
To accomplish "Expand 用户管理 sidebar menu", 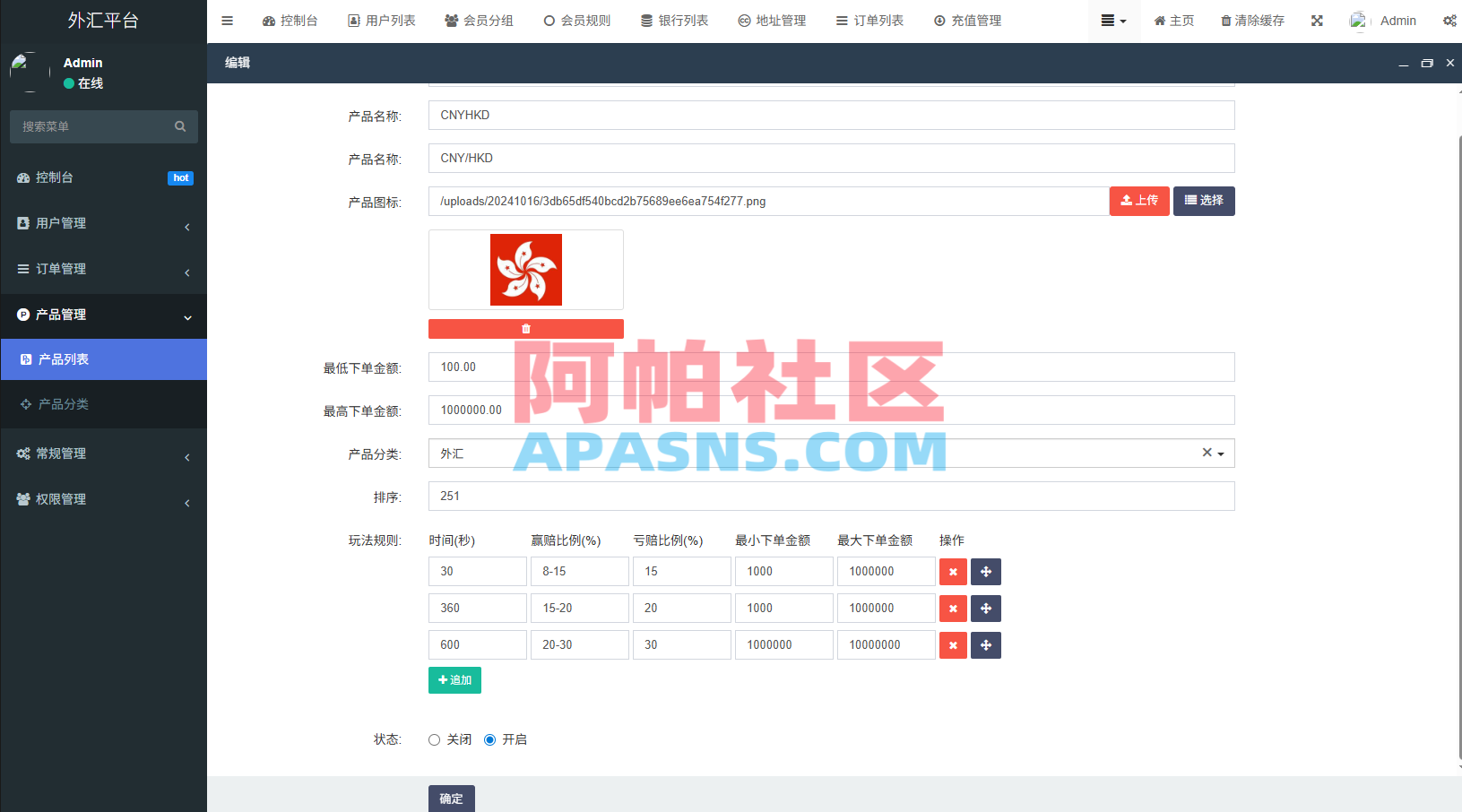I will click(x=104, y=223).
